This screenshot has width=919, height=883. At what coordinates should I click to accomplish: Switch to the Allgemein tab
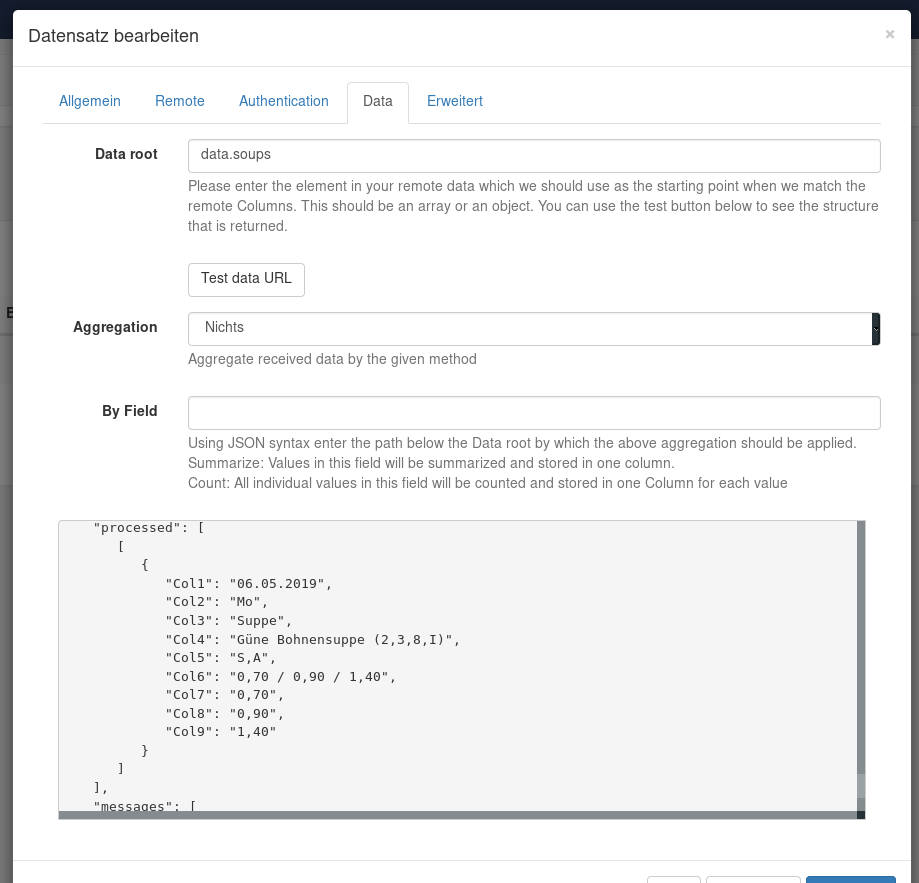pyautogui.click(x=90, y=101)
